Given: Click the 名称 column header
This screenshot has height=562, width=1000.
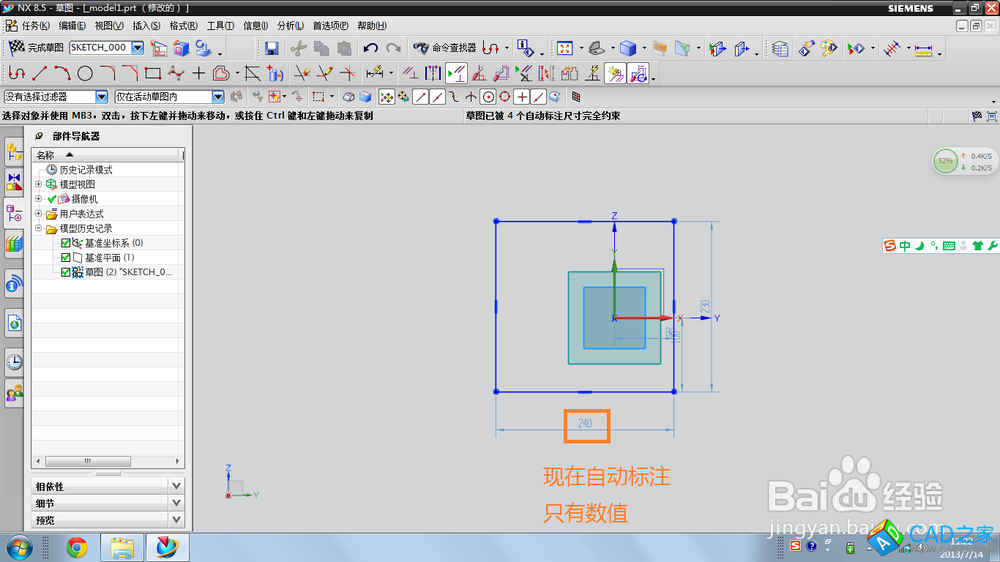Looking at the screenshot, I should pyautogui.click(x=107, y=155).
